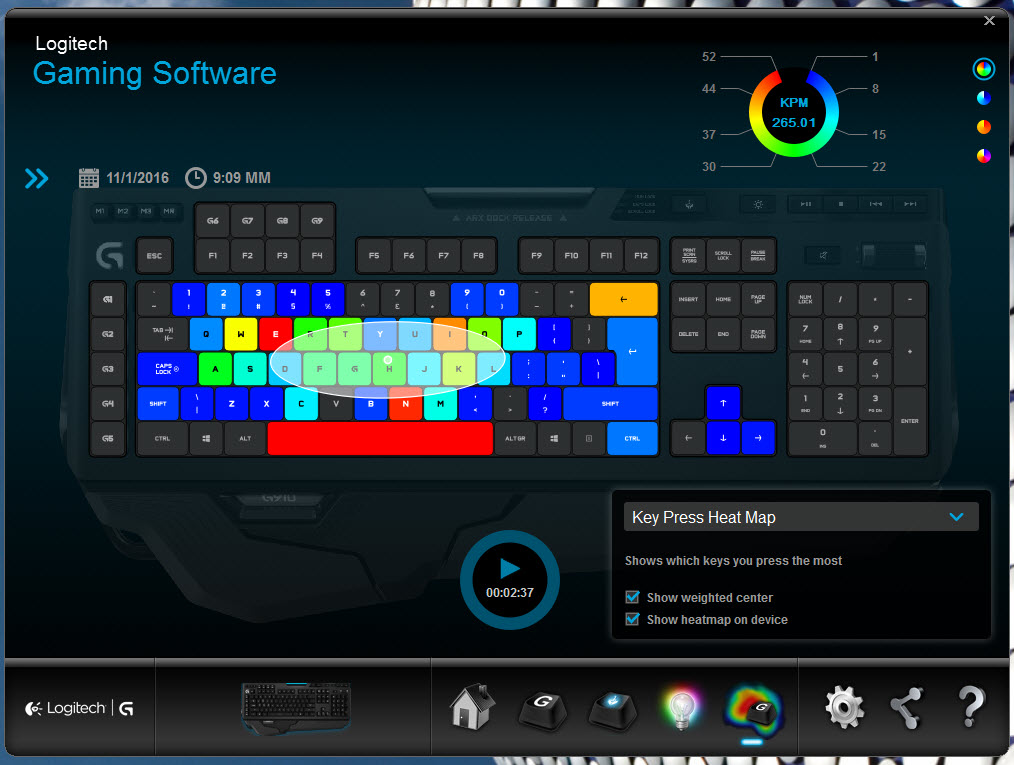The width and height of the screenshot is (1014, 765).
Task: Click the ESC key on the keyboard
Action: click(x=154, y=255)
